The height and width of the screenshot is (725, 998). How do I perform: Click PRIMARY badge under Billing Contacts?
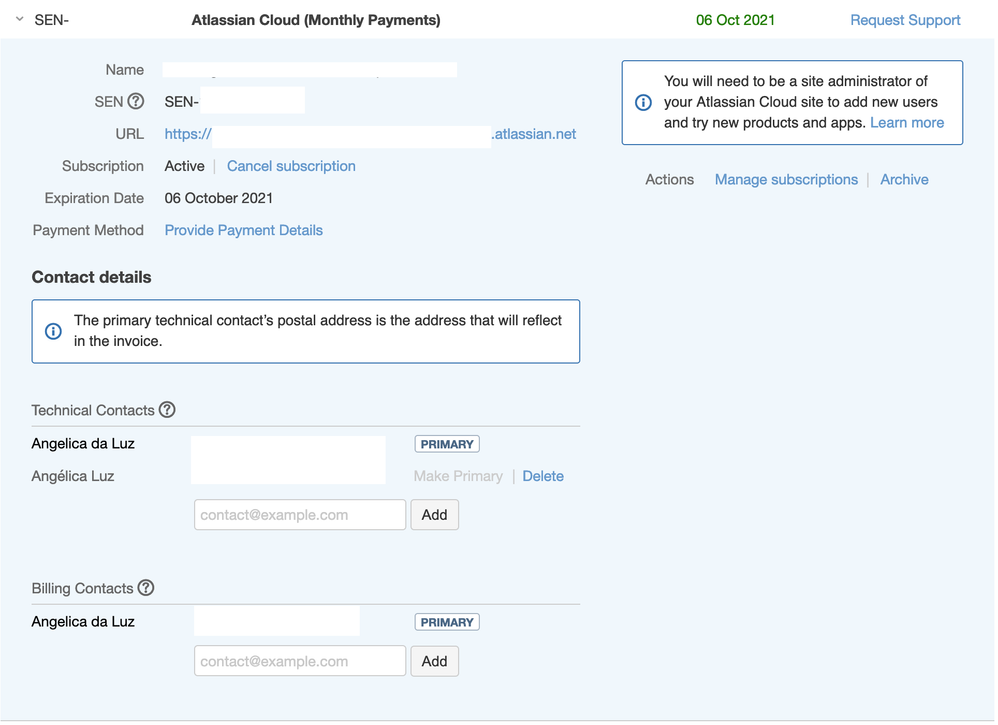point(447,623)
